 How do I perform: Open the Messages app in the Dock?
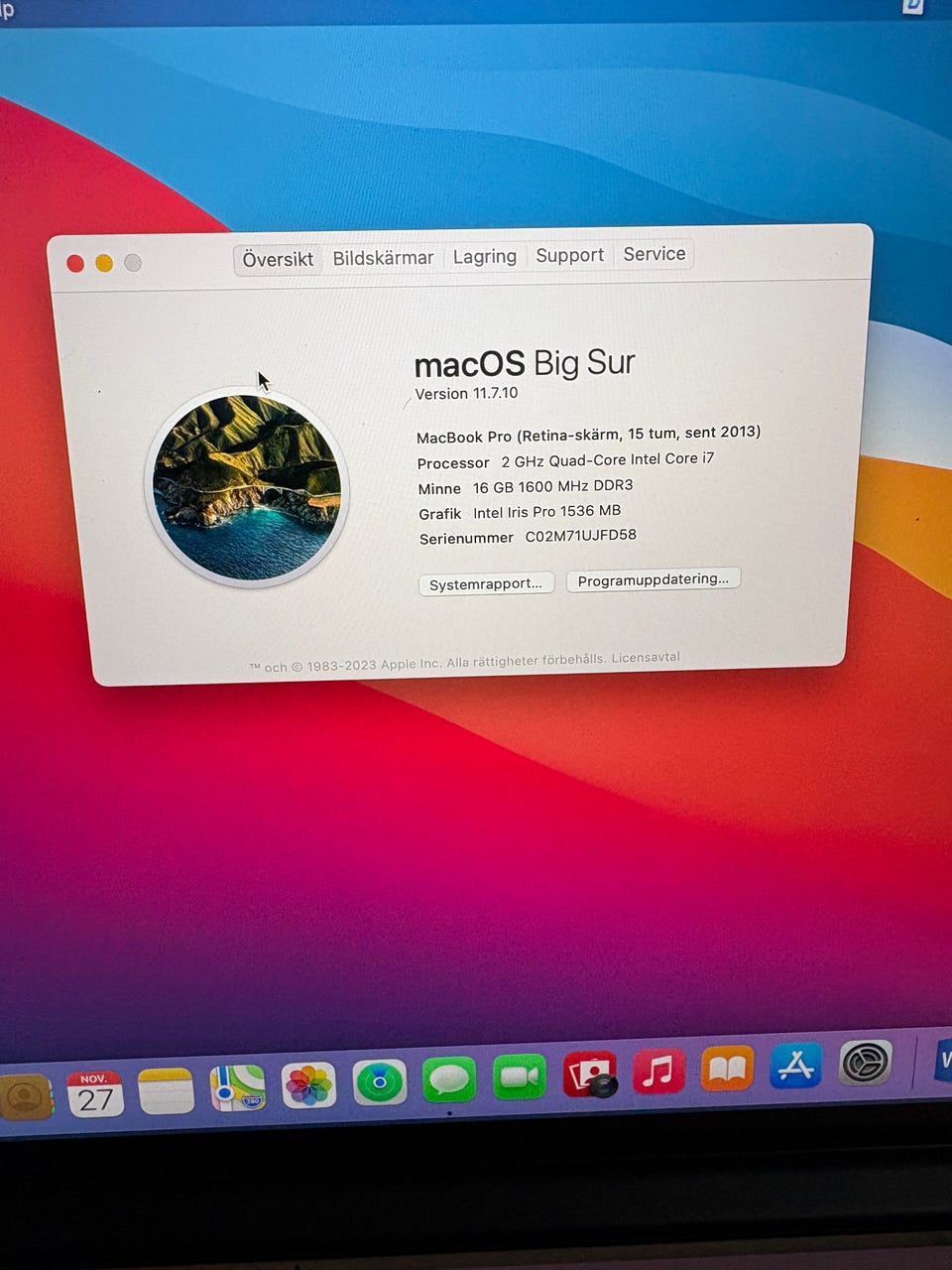(x=449, y=1079)
